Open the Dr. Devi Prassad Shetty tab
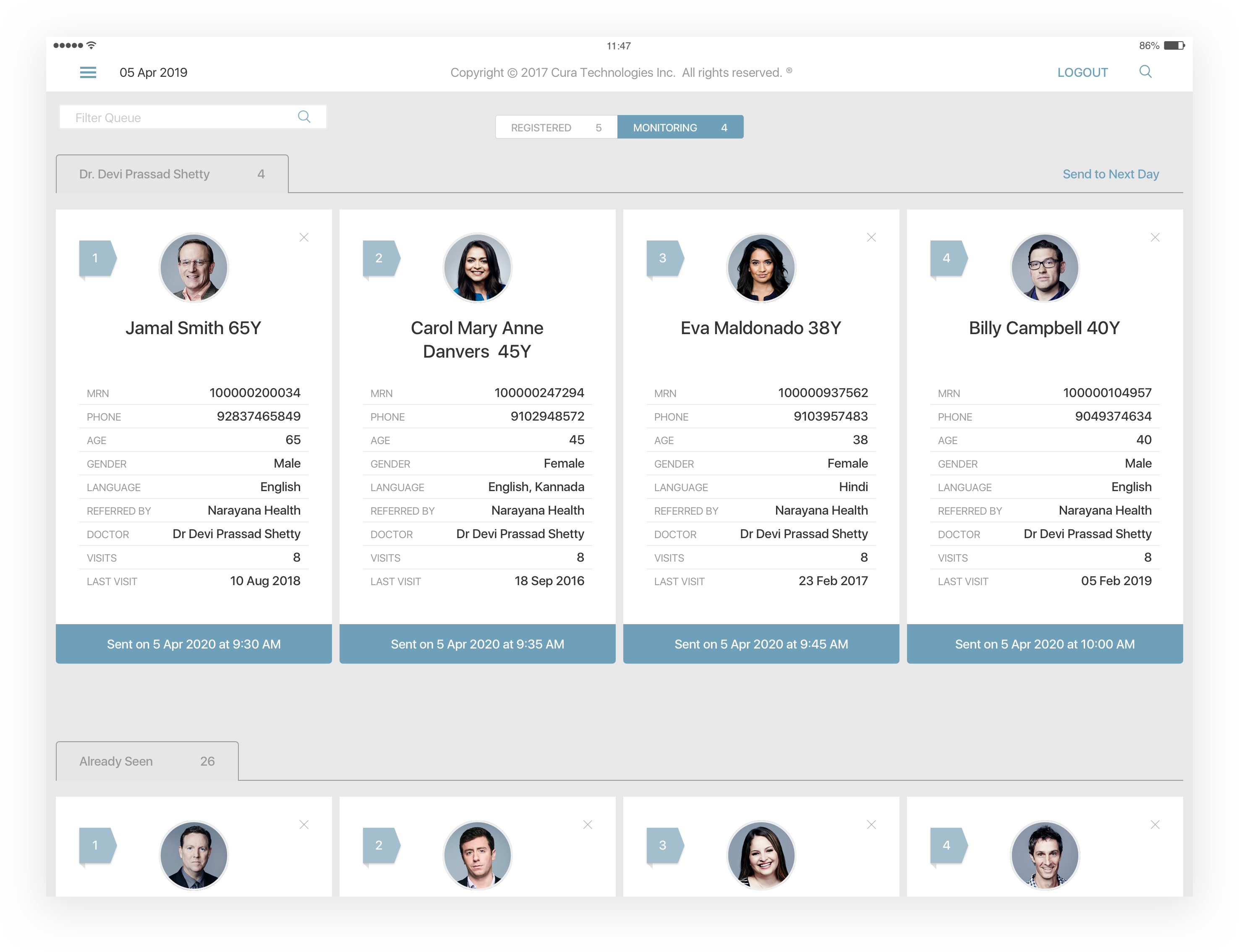This screenshot has height=952, width=1239. click(x=172, y=175)
